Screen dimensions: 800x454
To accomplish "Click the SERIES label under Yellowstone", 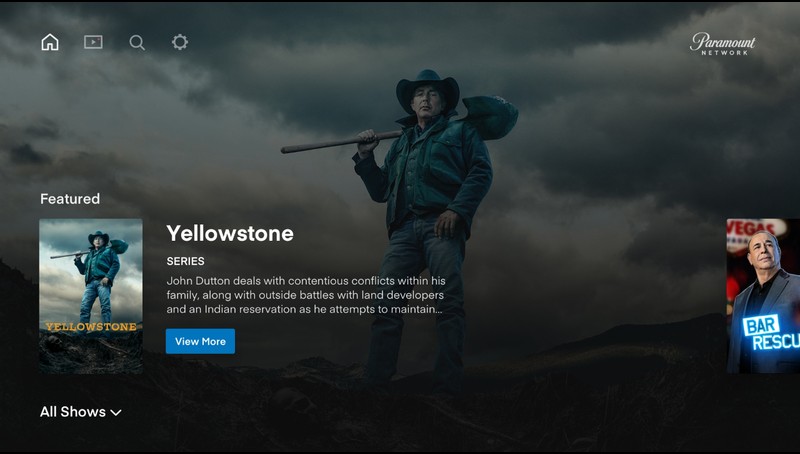I will [185, 261].
